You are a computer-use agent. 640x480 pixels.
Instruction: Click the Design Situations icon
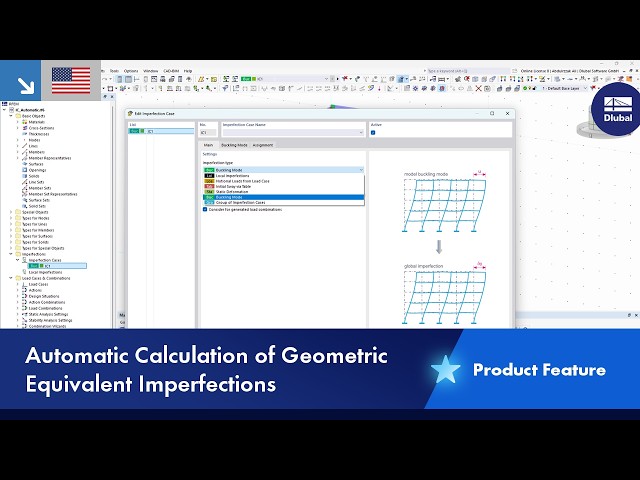(24, 296)
